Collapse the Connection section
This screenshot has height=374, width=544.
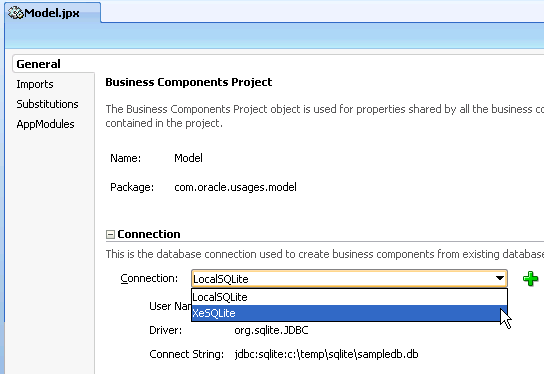coord(110,235)
